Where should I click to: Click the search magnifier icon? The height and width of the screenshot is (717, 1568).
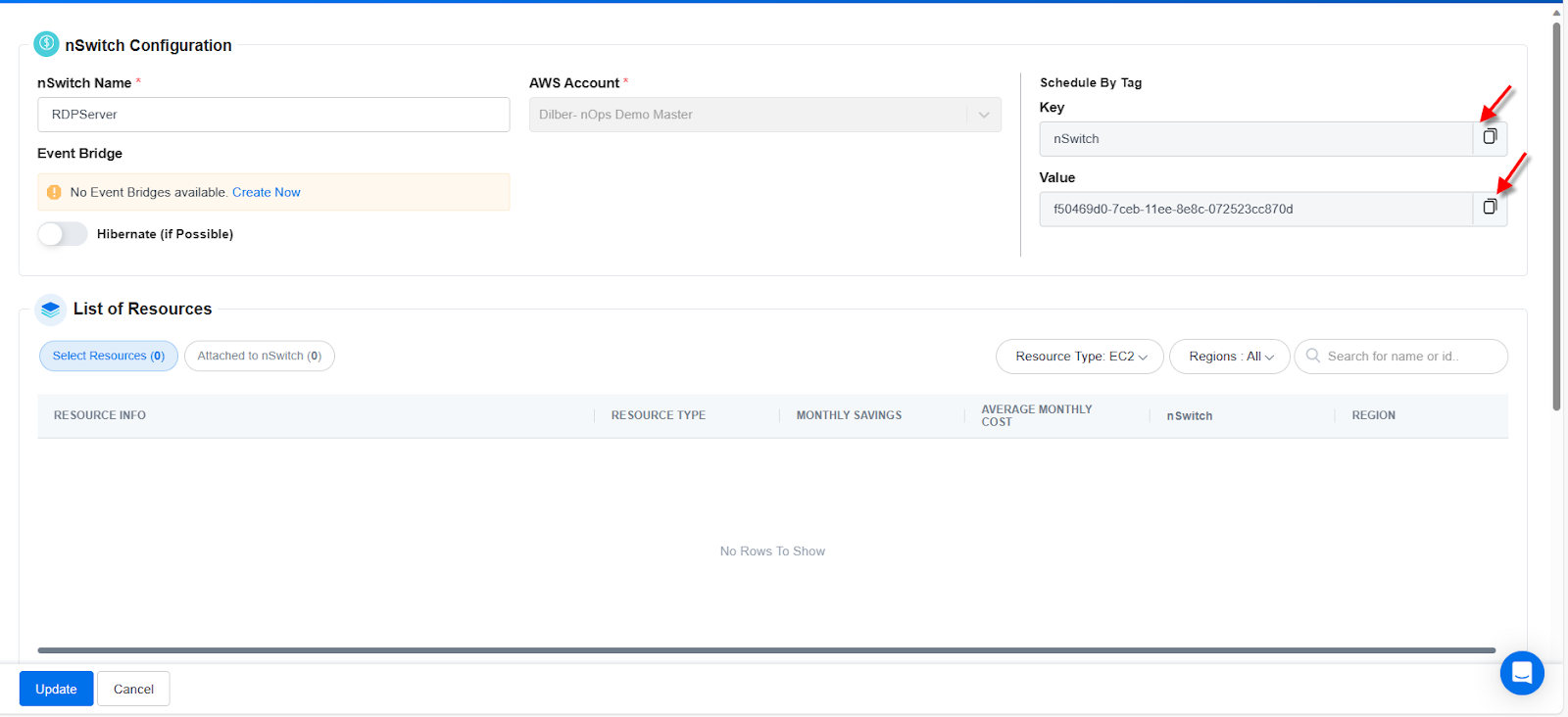1313,356
